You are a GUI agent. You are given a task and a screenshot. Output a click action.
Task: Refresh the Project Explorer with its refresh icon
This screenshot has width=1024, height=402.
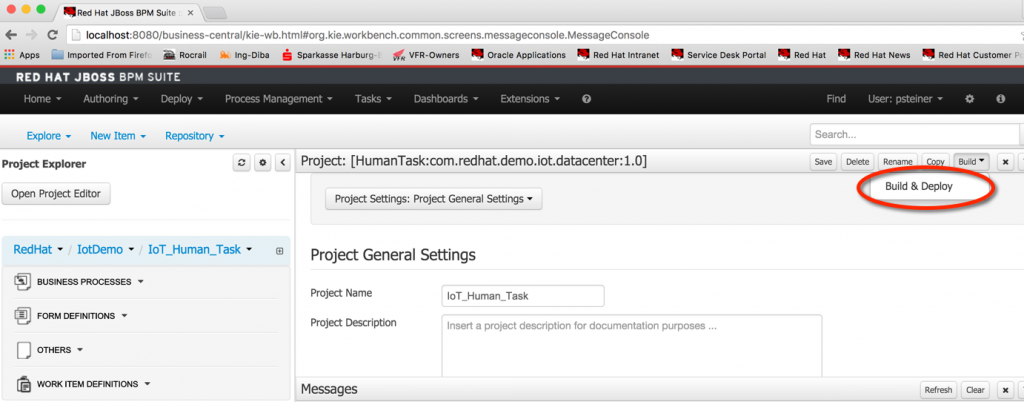(x=242, y=163)
